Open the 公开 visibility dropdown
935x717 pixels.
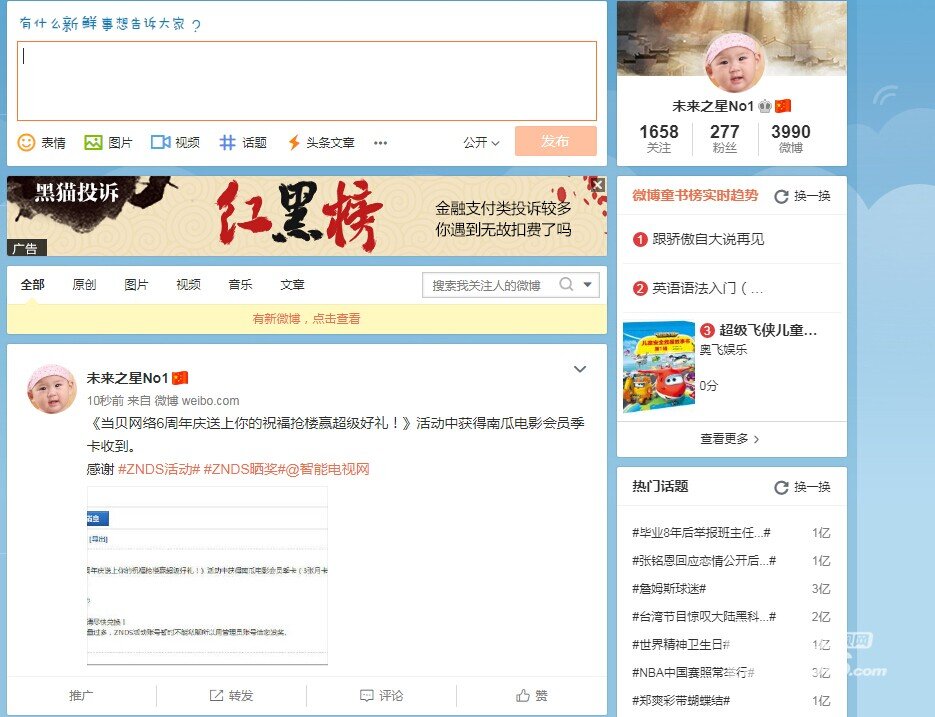481,143
